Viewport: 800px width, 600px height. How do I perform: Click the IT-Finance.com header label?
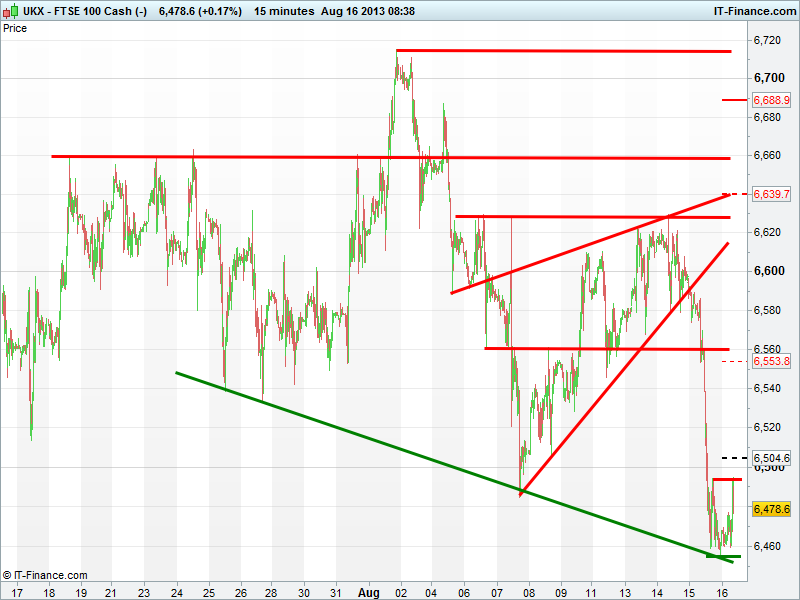pos(755,11)
